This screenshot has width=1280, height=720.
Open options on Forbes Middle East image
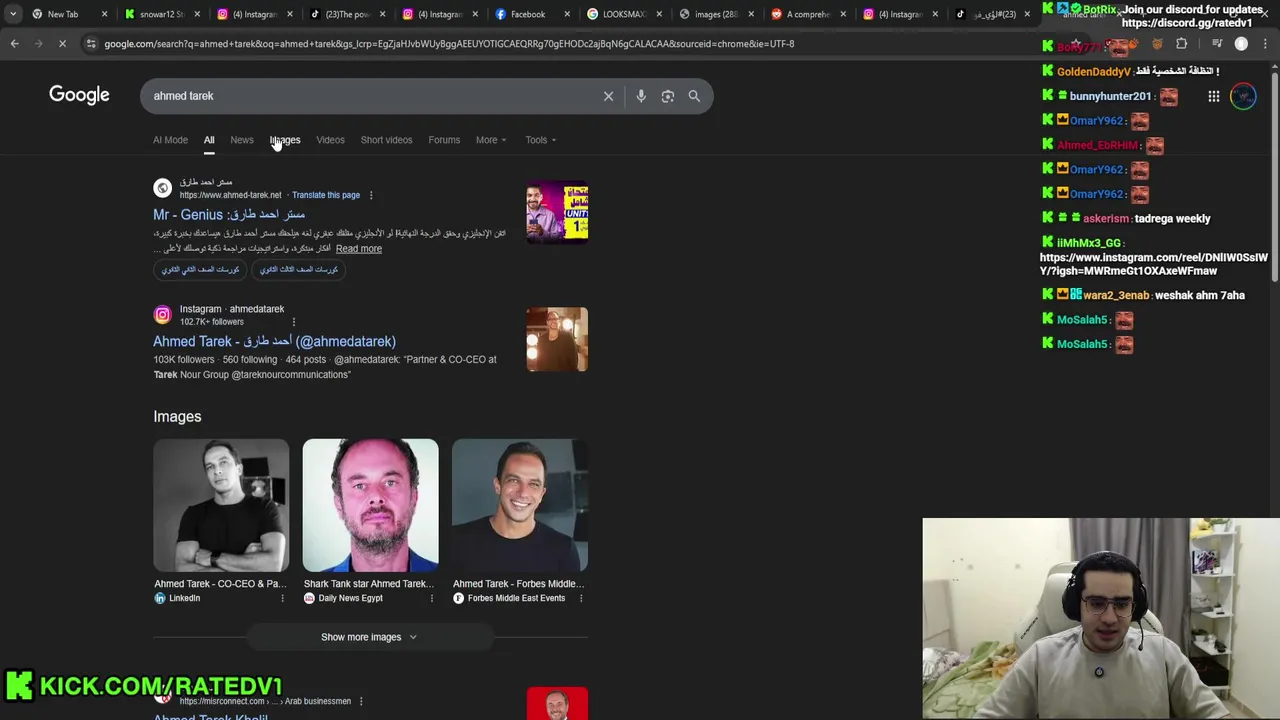580,598
